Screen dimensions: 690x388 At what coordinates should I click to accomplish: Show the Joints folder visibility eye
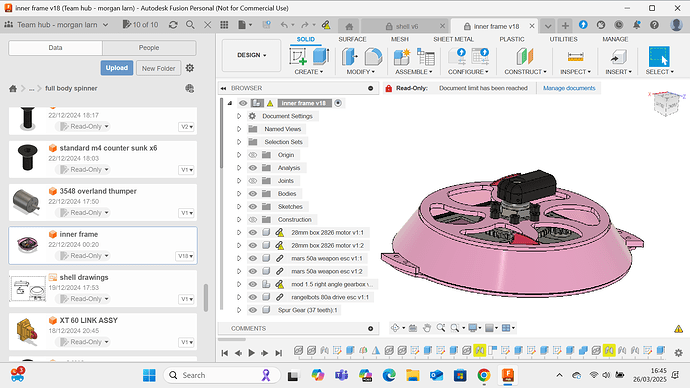click(x=253, y=181)
